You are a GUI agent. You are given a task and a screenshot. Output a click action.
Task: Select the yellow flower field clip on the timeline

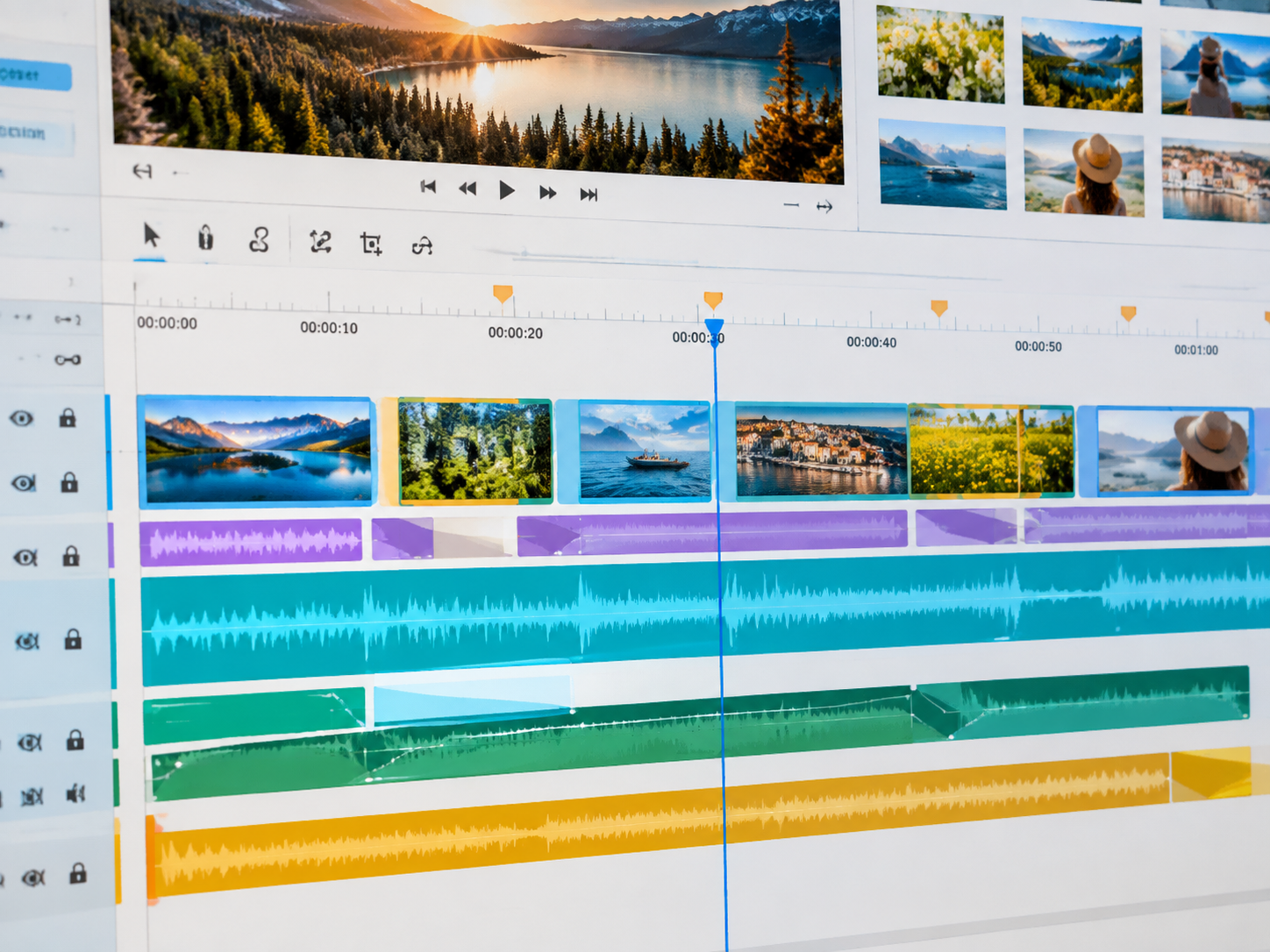[x=991, y=450]
